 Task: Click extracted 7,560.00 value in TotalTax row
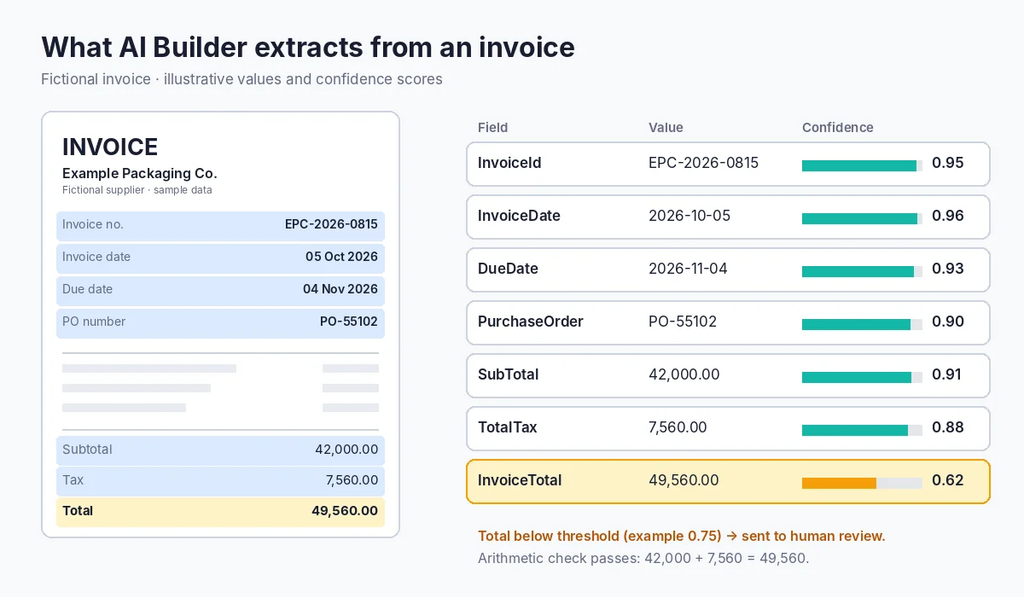click(677, 427)
